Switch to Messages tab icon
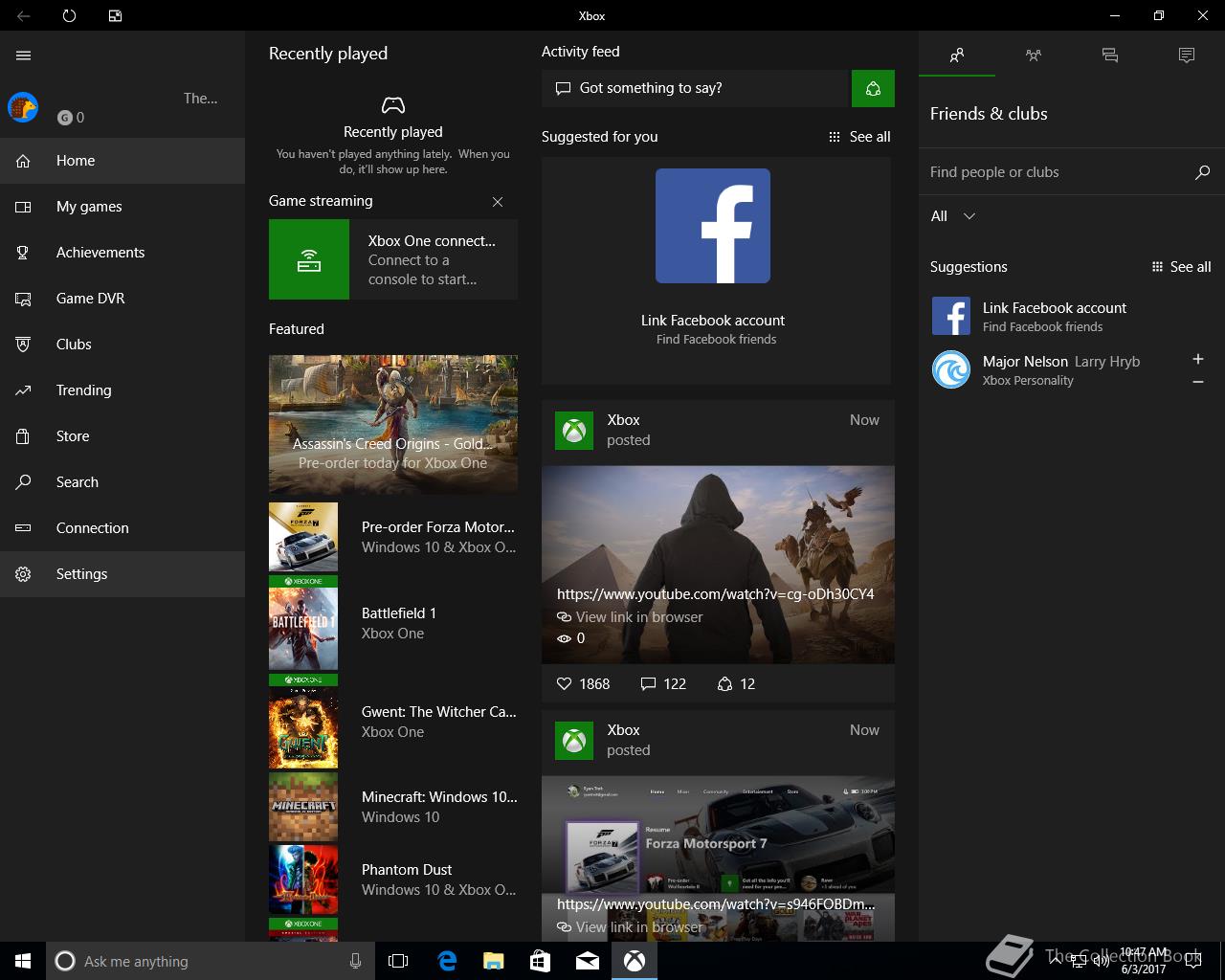Image resolution: width=1225 pixels, height=980 pixels. [x=1110, y=56]
